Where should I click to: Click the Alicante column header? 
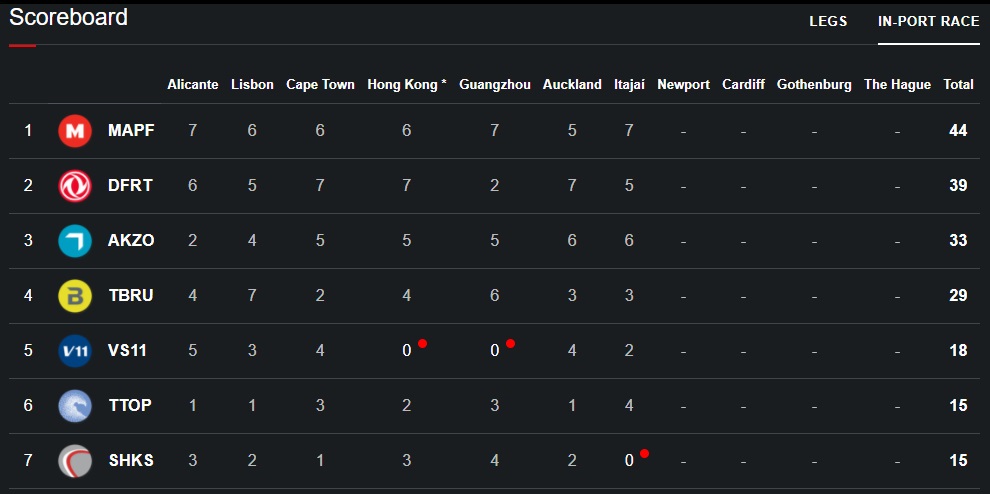(193, 85)
